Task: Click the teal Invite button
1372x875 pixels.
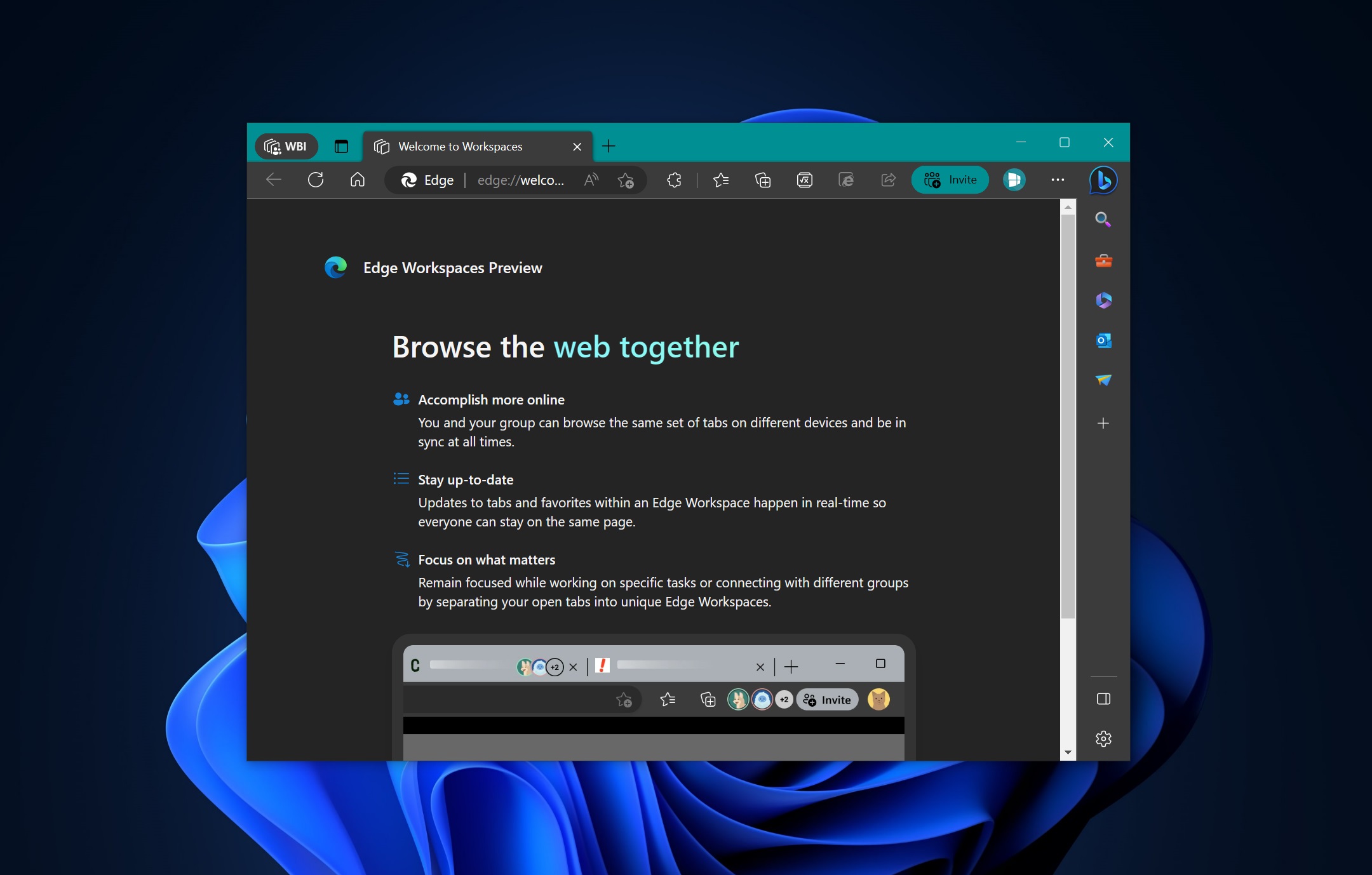Action: click(x=950, y=180)
